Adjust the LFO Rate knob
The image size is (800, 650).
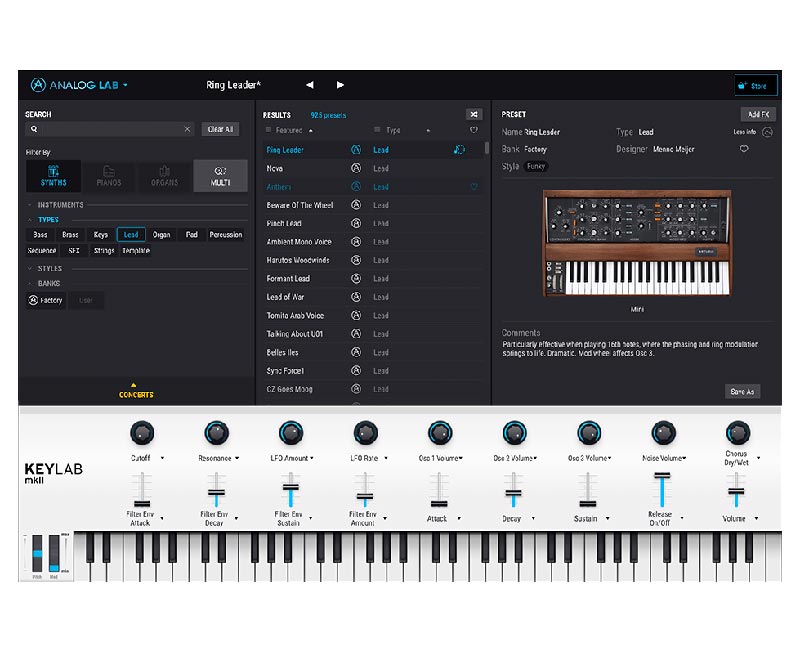[x=365, y=433]
